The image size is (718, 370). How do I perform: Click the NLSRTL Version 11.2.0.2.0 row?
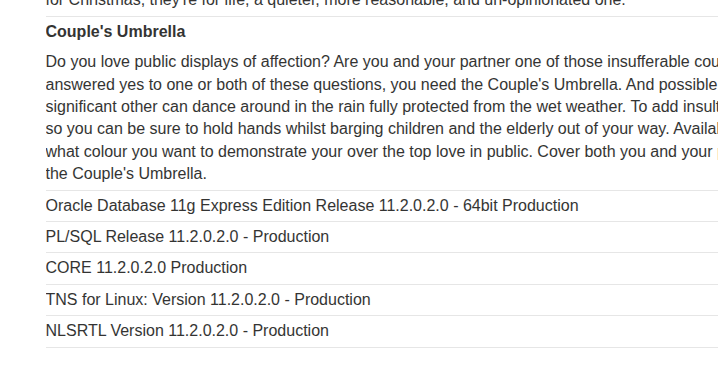382,331
